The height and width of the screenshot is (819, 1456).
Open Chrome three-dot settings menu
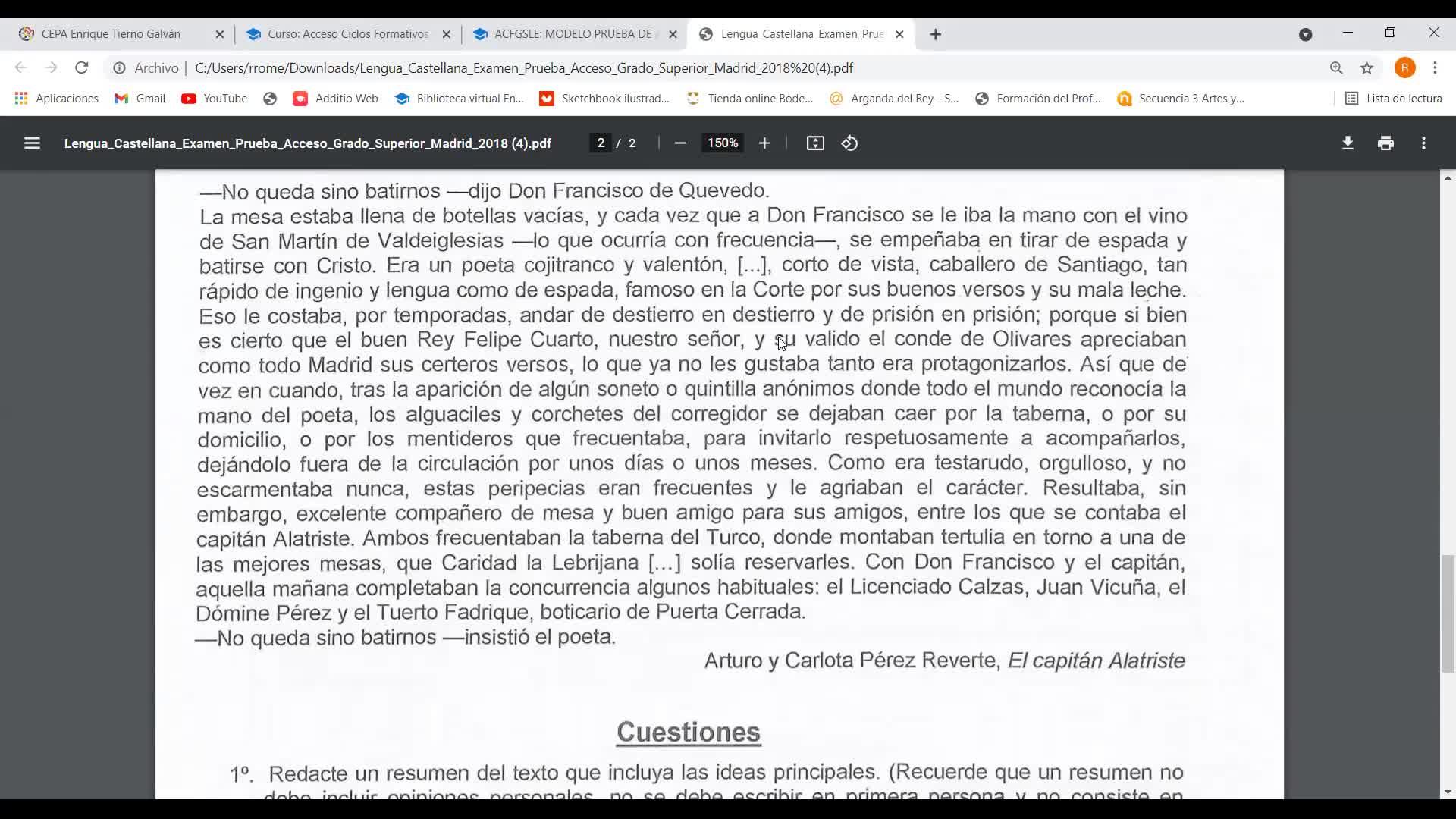[x=1435, y=68]
